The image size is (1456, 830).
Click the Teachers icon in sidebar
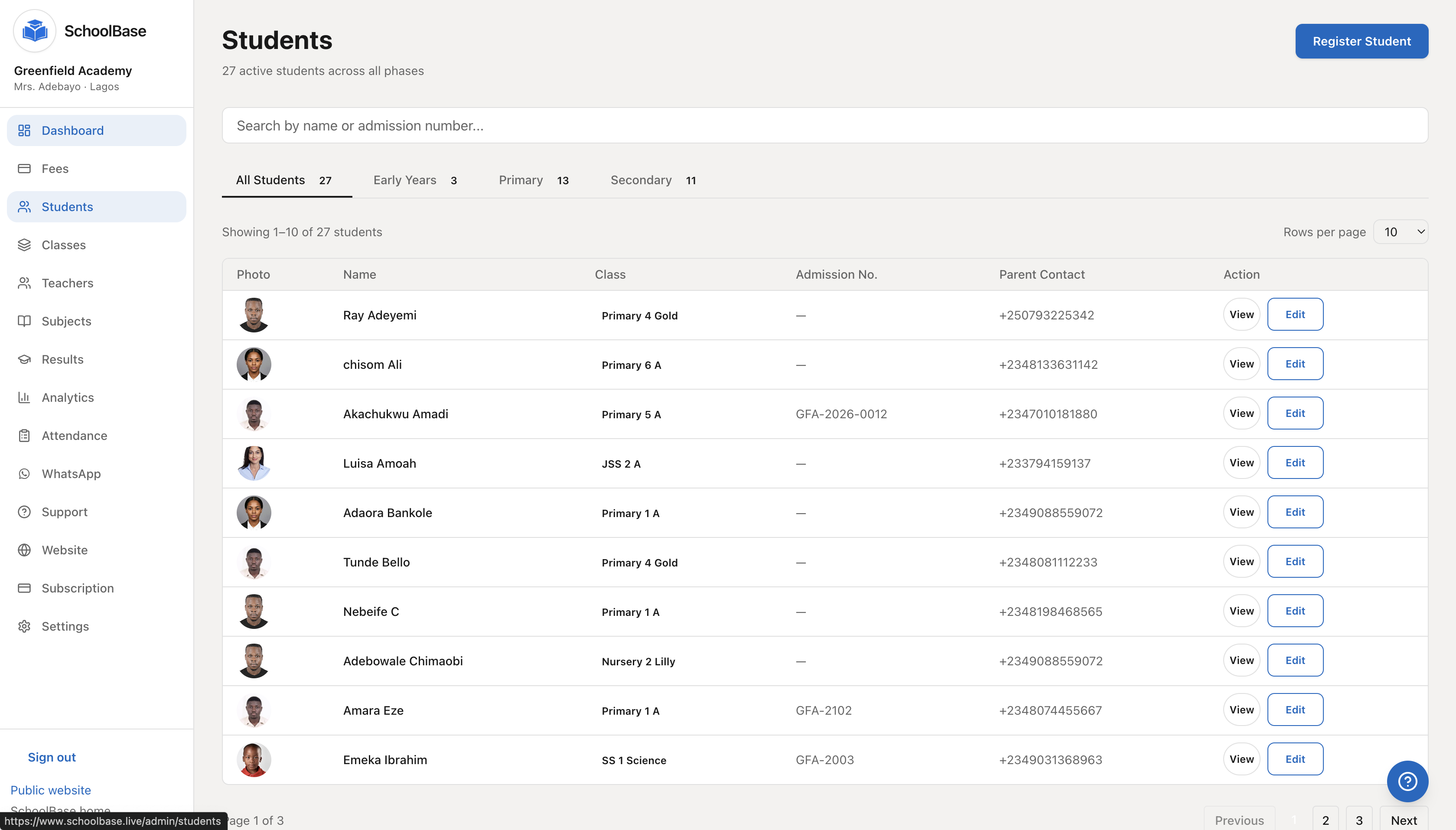(x=24, y=283)
